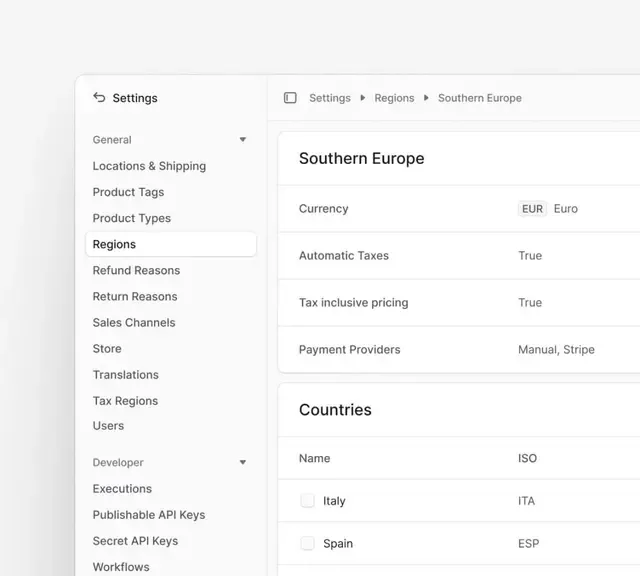Click the Euro currency name

tap(566, 209)
